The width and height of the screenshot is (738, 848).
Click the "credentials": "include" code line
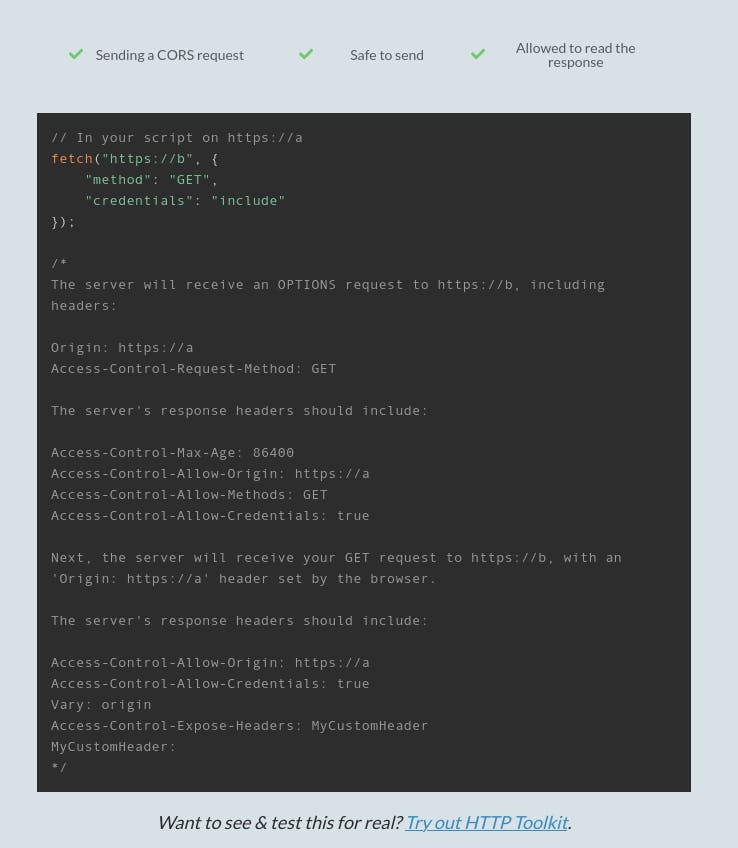tap(184, 201)
